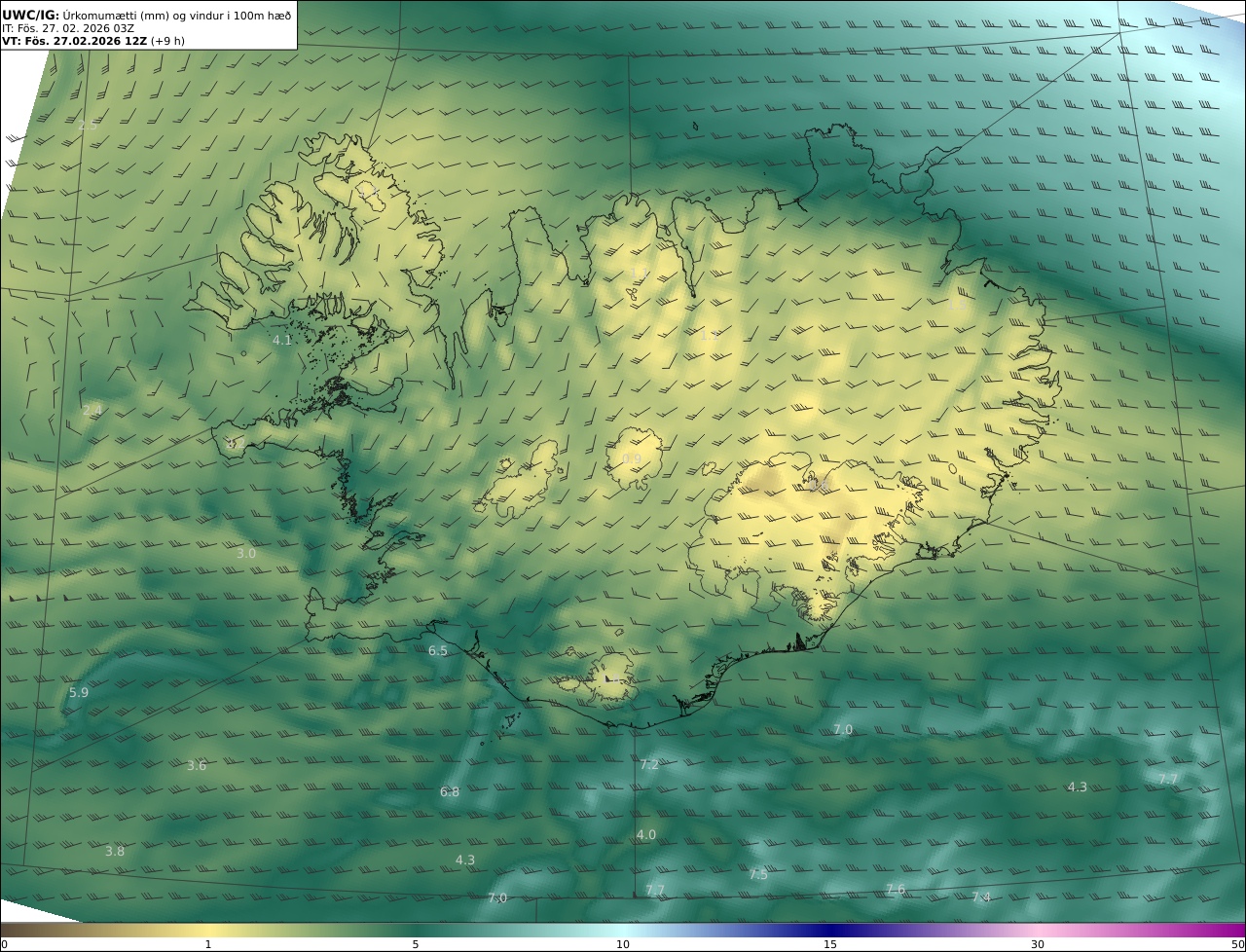This screenshot has width=1246, height=952.
Task: Select the 10 mark on the color scale
Action: 623,943
